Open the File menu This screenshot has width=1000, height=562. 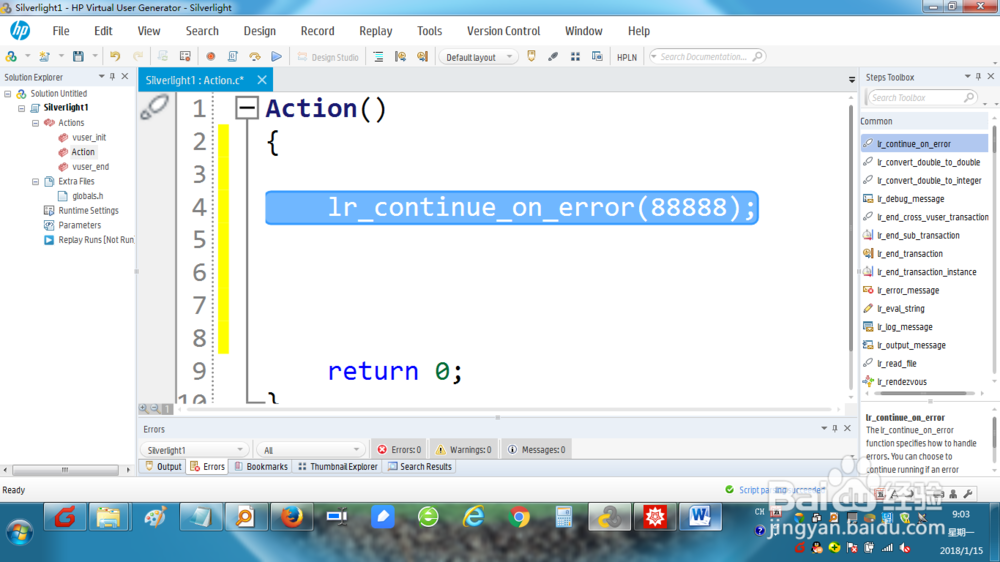61,31
